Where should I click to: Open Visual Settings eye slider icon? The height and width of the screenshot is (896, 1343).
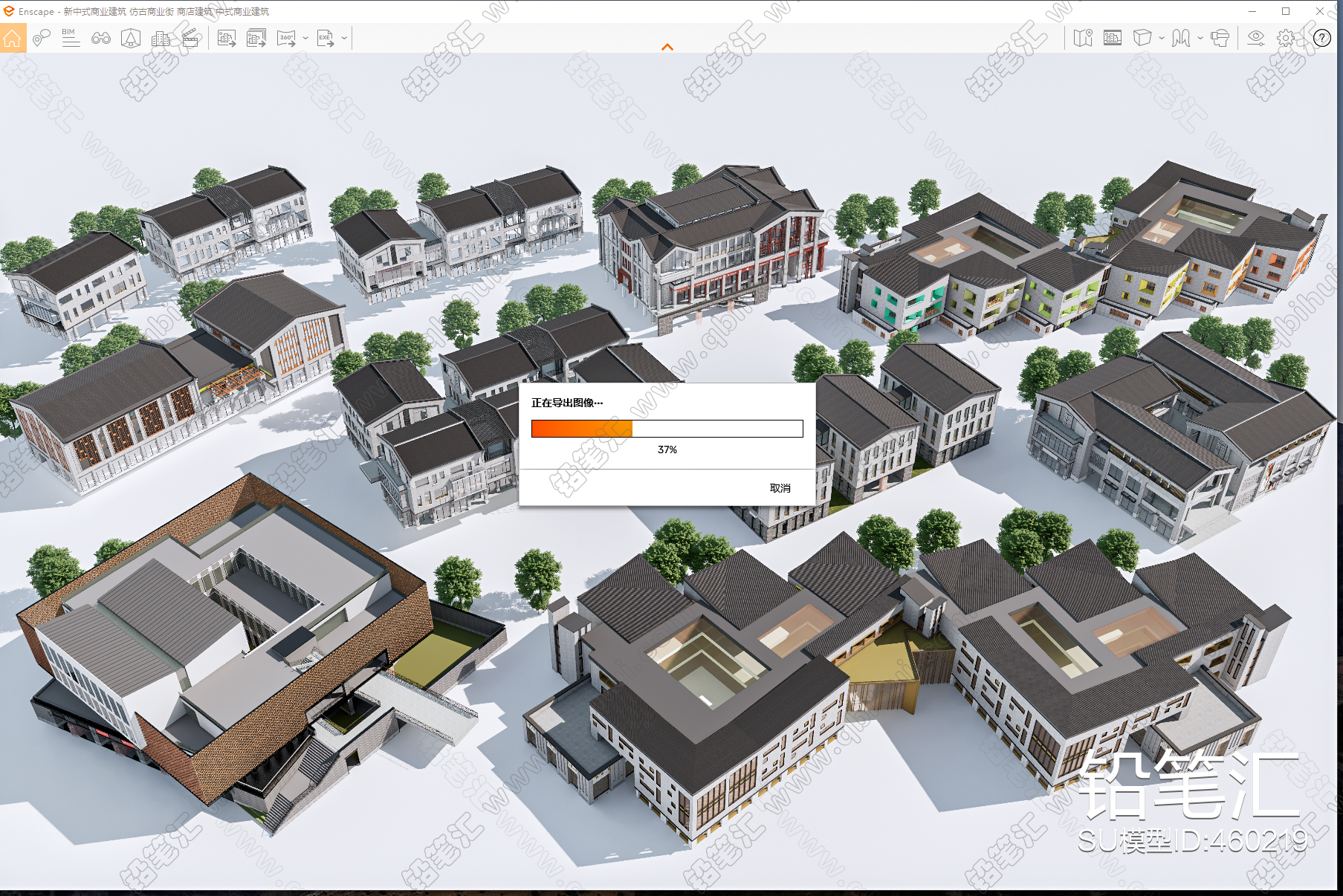(1256, 38)
